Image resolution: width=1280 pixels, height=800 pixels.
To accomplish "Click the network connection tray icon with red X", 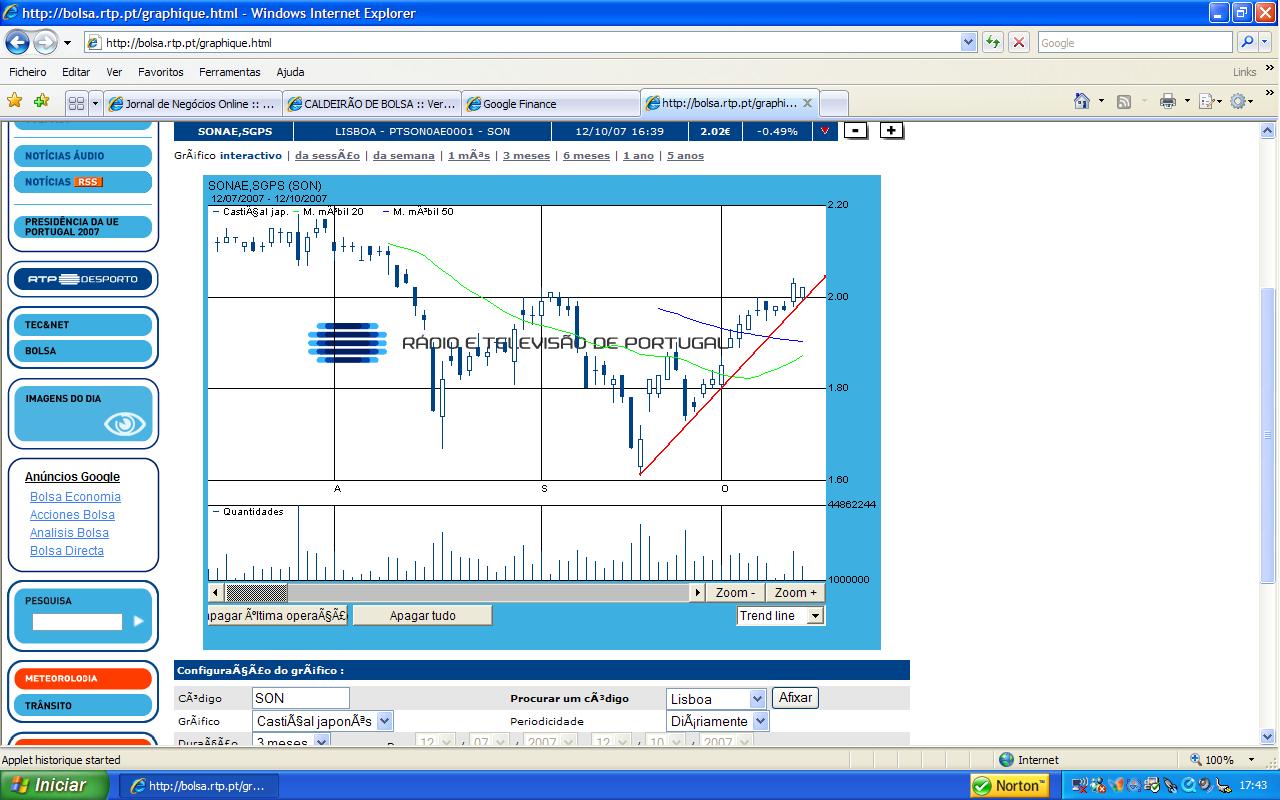I will [1080, 786].
